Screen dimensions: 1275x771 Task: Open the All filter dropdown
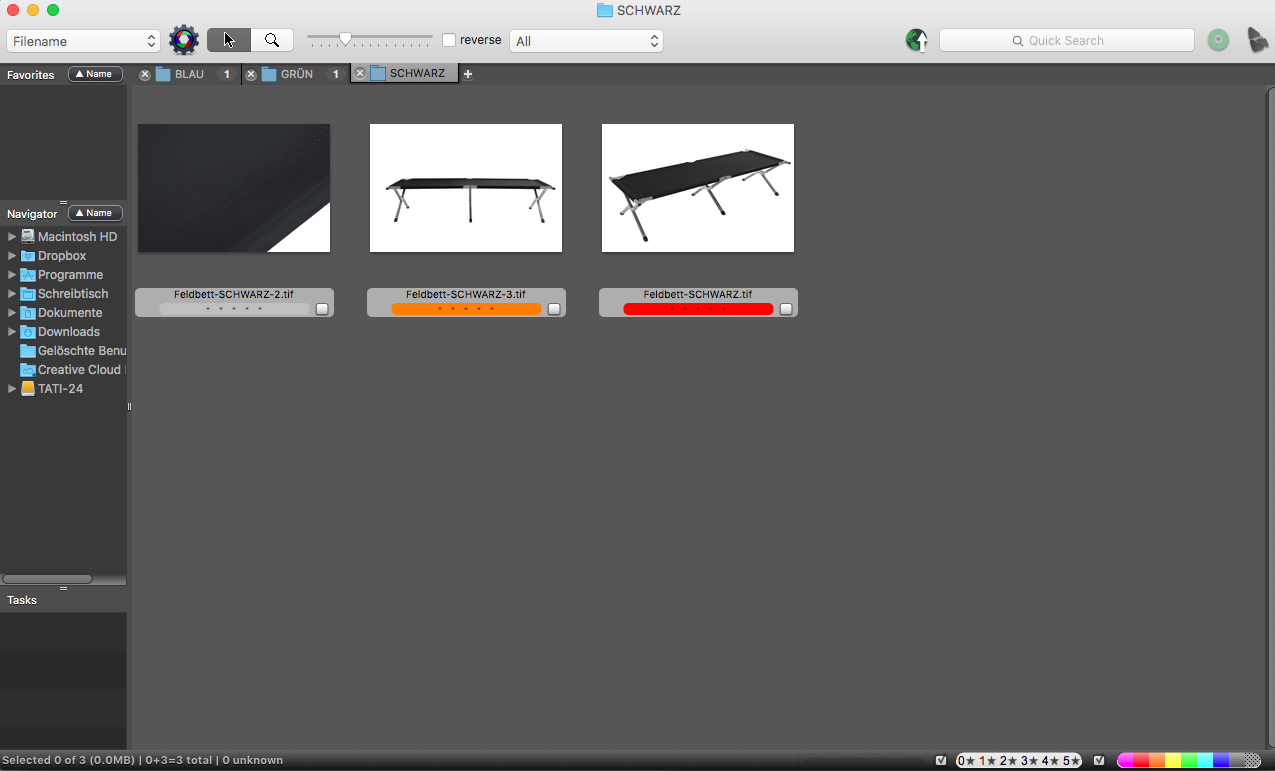586,41
